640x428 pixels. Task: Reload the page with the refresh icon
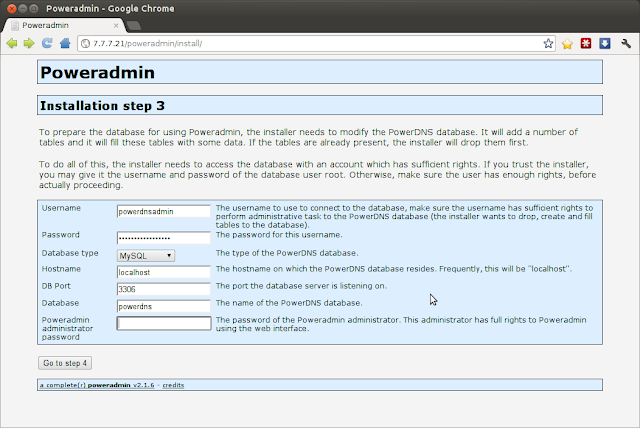coord(47,43)
